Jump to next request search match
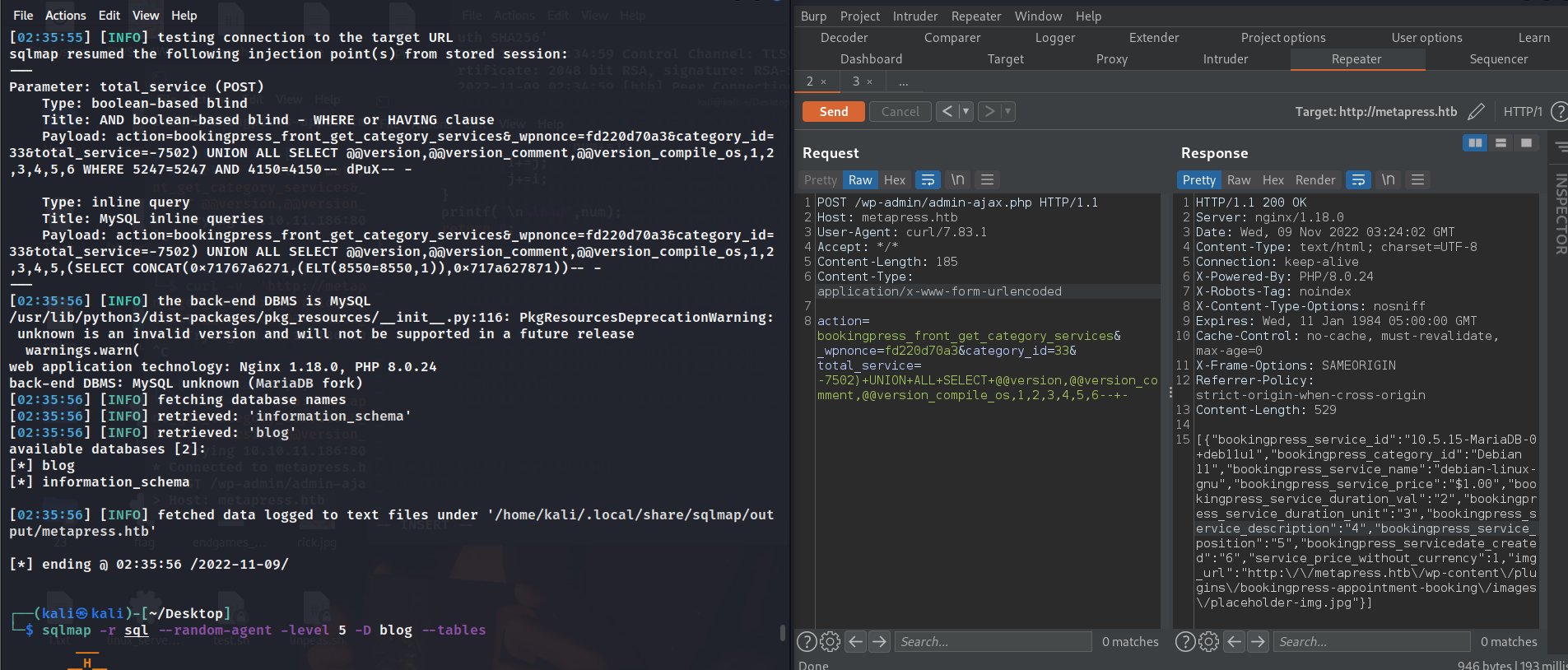Image resolution: width=1568 pixels, height=670 pixels. click(879, 642)
